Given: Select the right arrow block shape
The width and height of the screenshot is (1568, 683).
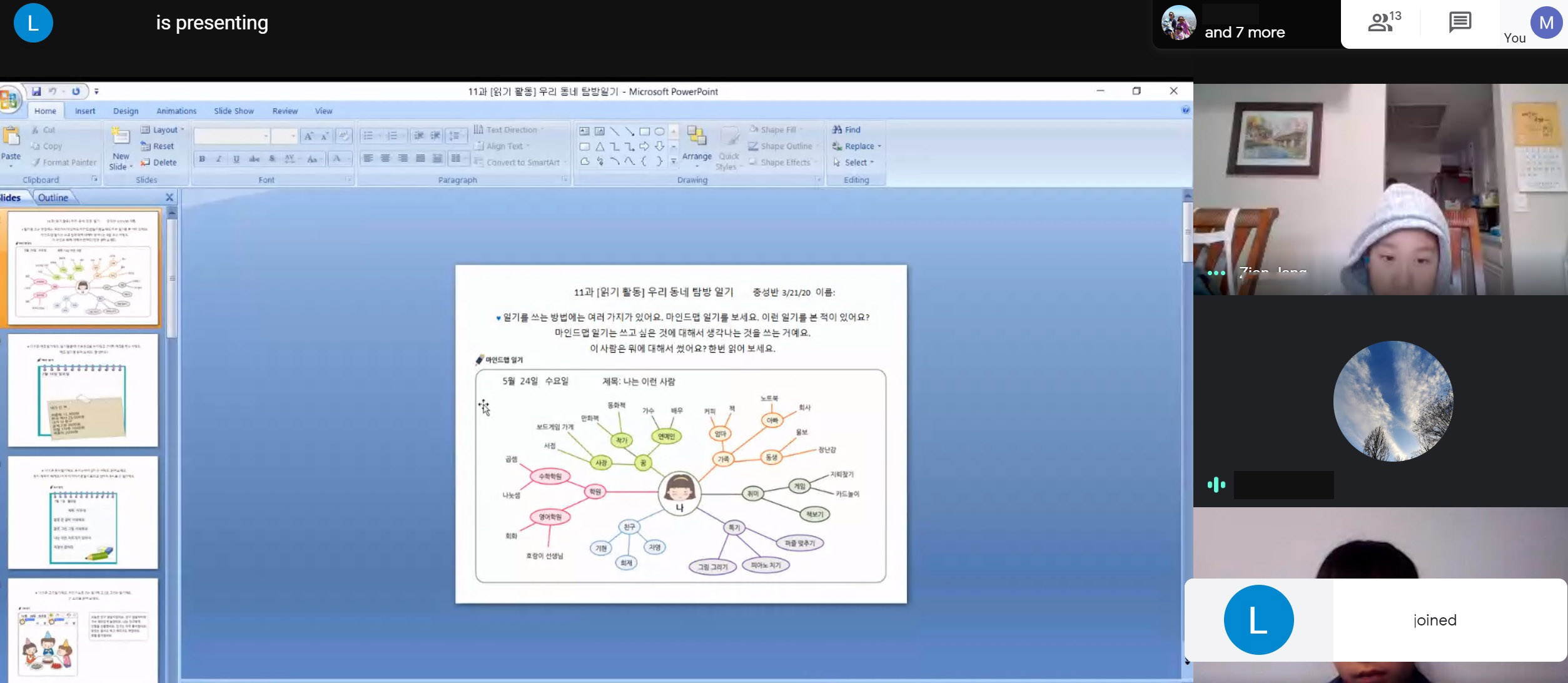Looking at the screenshot, I should click(x=644, y=146).
